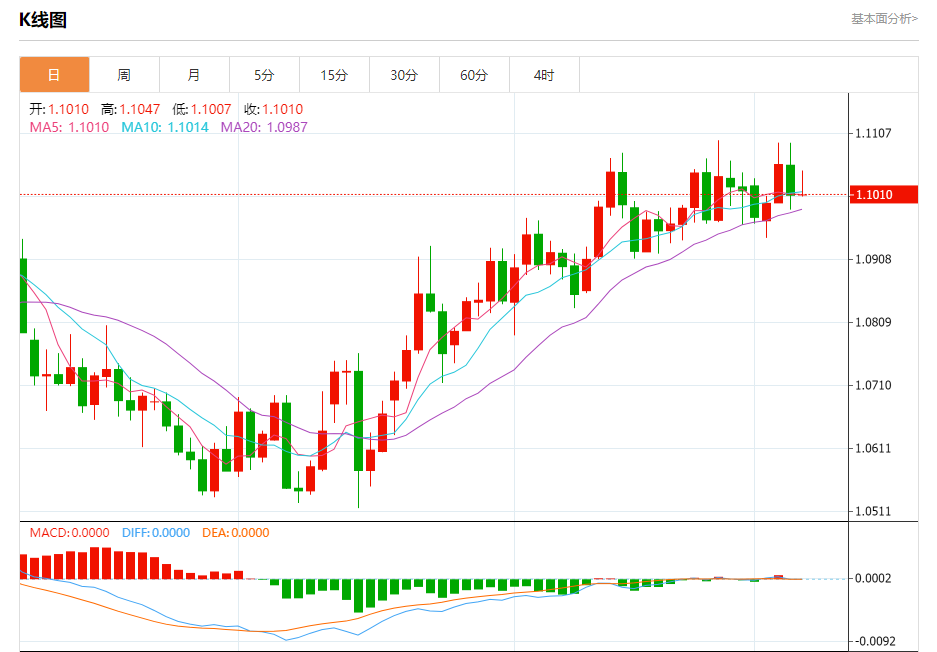Click the 1.0710 price axis label
937x652 pixels.
pyautogui.click(x=873, y=385)
